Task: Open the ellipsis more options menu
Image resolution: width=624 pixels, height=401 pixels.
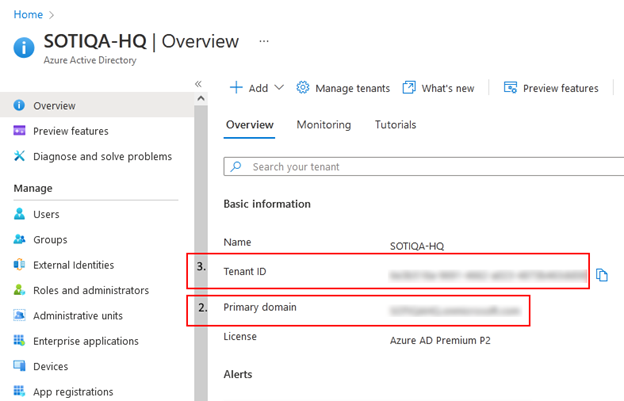Action: pos(264,41)
